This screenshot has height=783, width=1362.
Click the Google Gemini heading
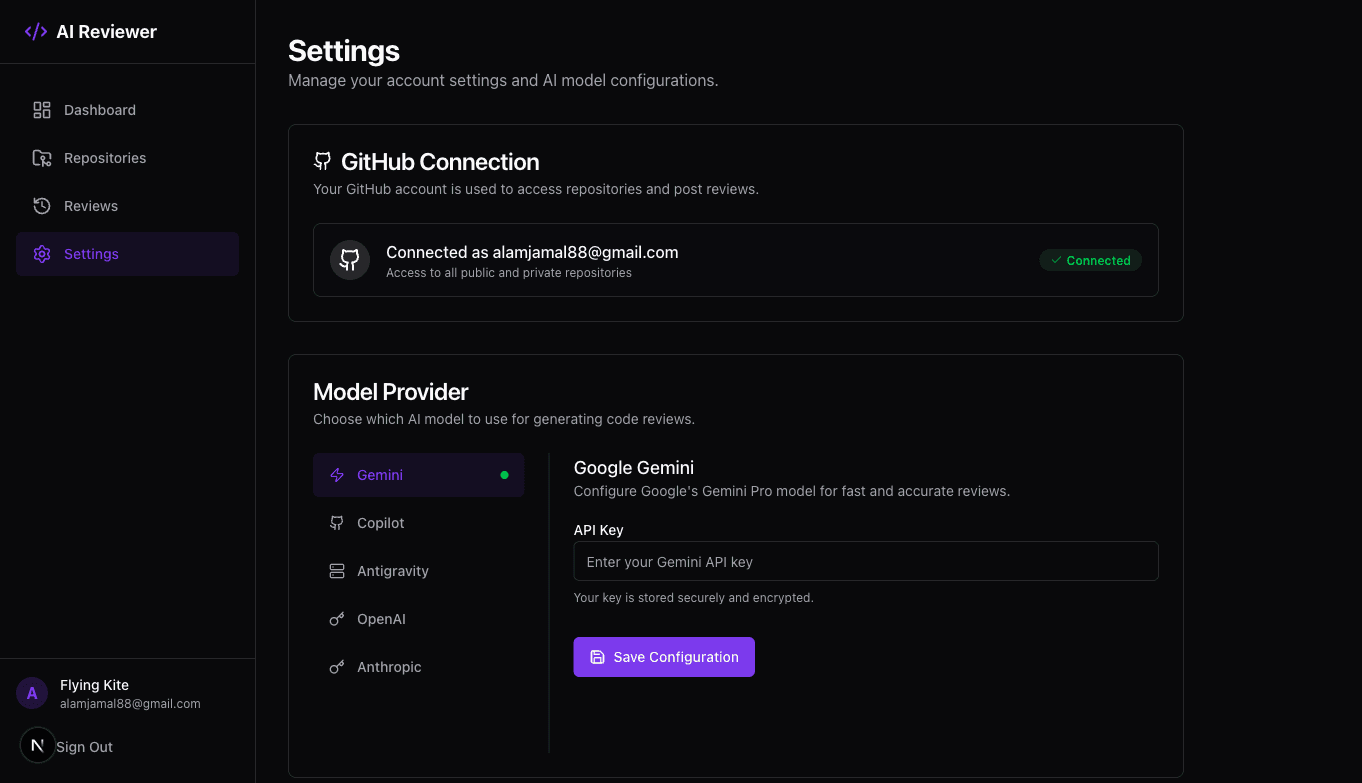pyautogui.click(x=633, y=467)
